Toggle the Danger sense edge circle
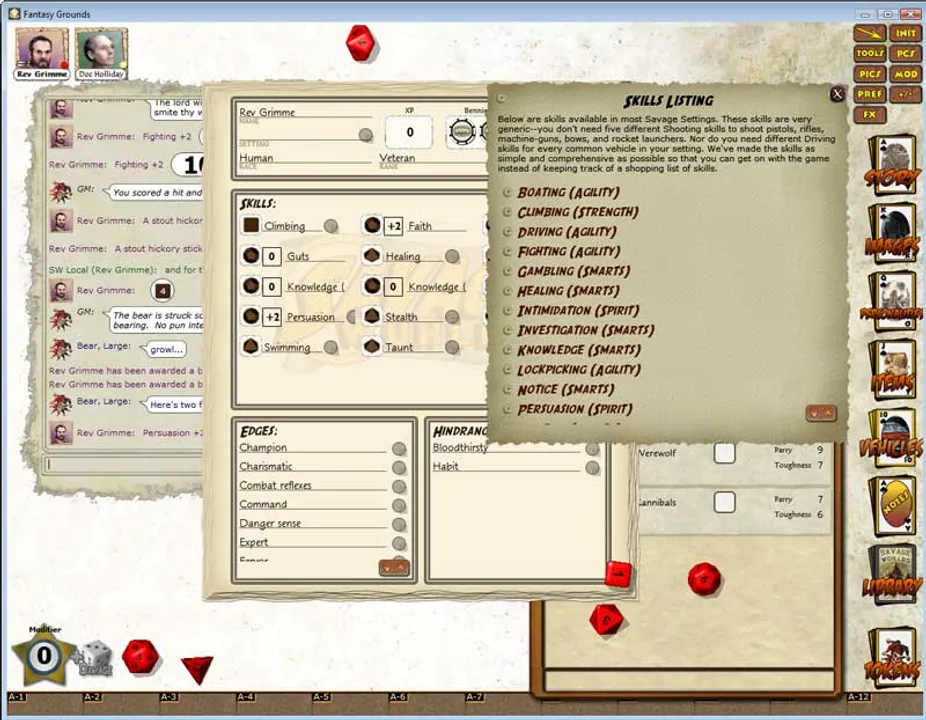This screenshot has height=720, width=926. click(399, 524)
